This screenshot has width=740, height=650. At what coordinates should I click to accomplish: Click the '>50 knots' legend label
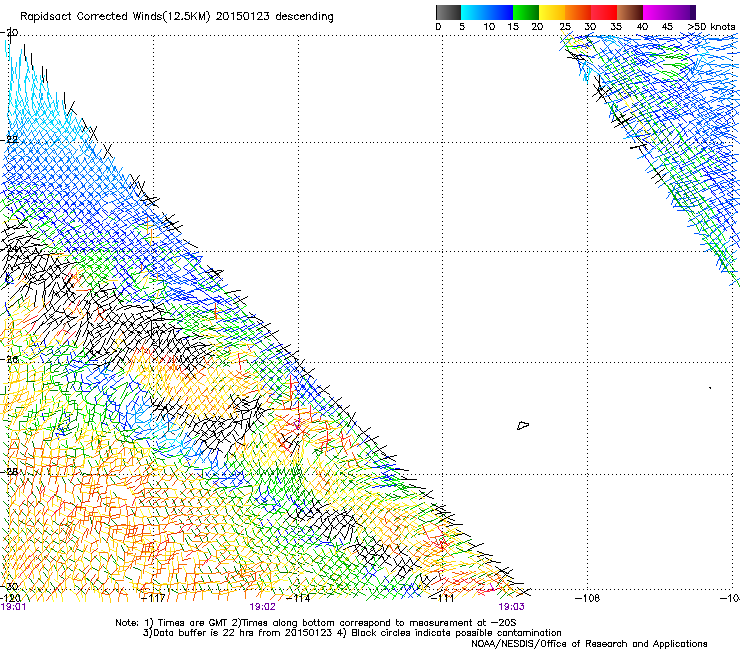click(x=711, y=27)
